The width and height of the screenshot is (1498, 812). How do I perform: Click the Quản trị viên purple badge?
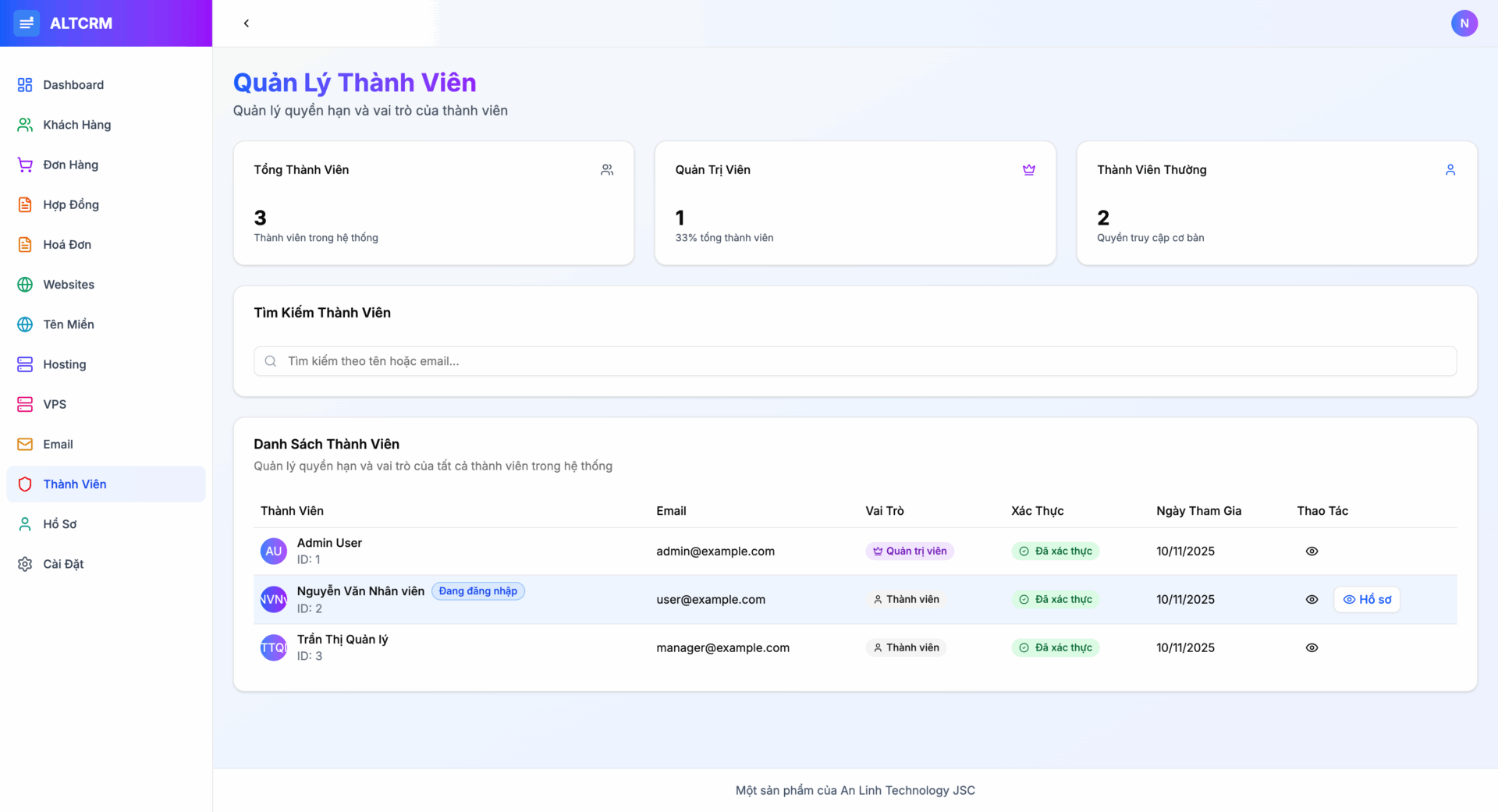point(909,551)
